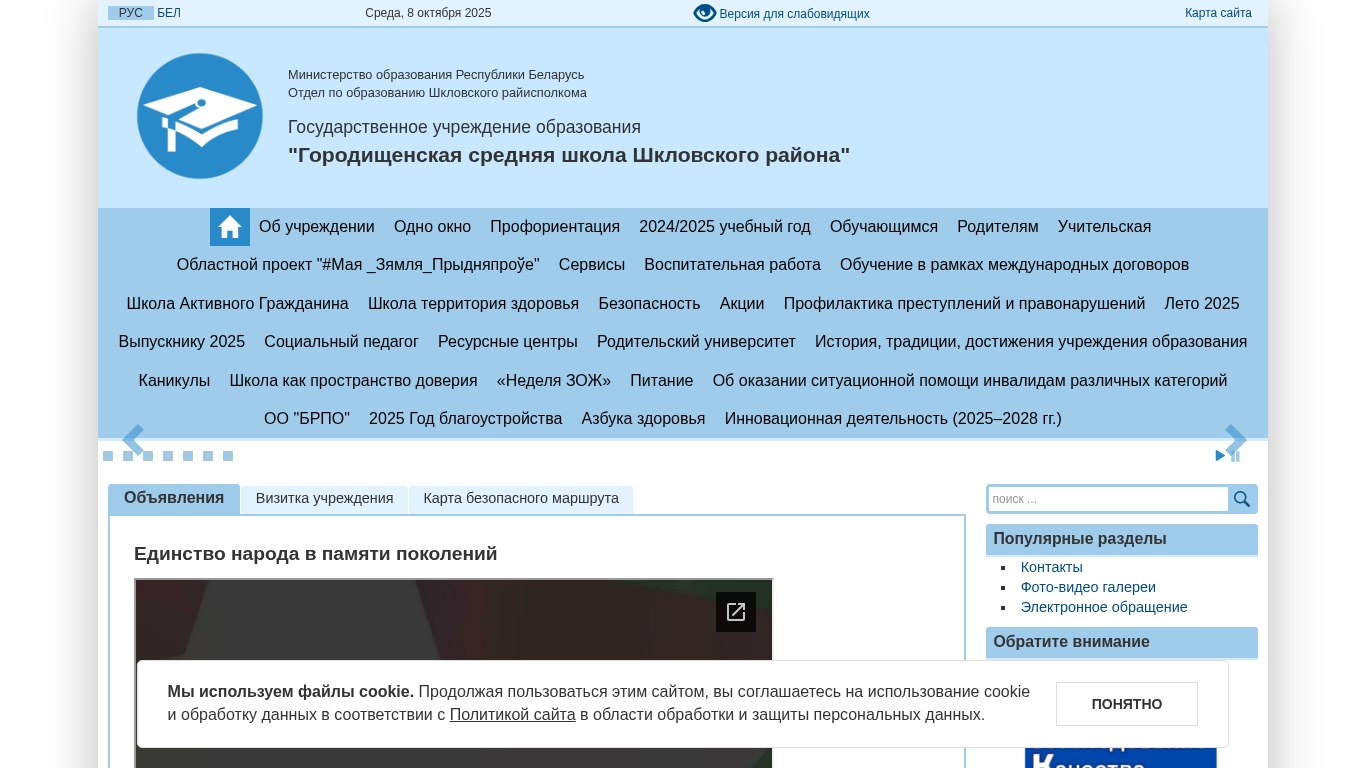Open the Электронное обращение link

pyautogui.click(x=1104, y=607)
